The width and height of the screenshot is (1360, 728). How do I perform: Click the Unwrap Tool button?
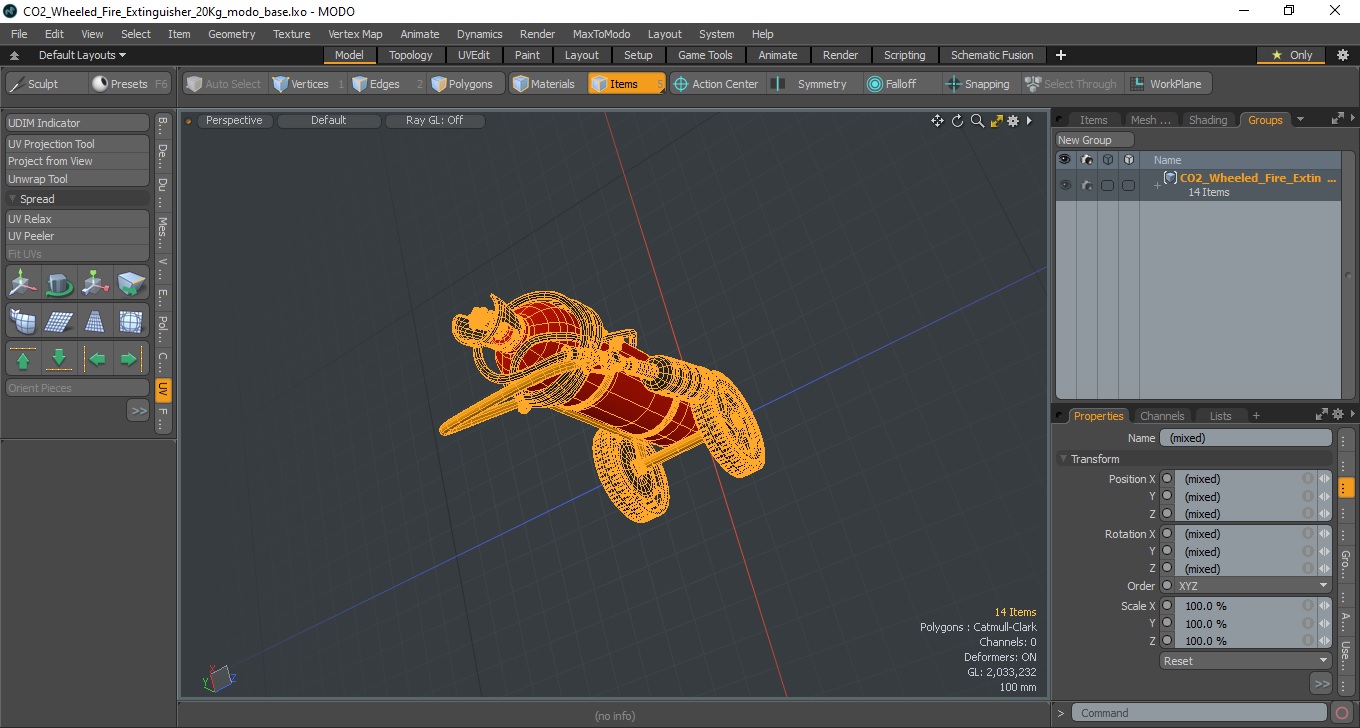point(78,179)
